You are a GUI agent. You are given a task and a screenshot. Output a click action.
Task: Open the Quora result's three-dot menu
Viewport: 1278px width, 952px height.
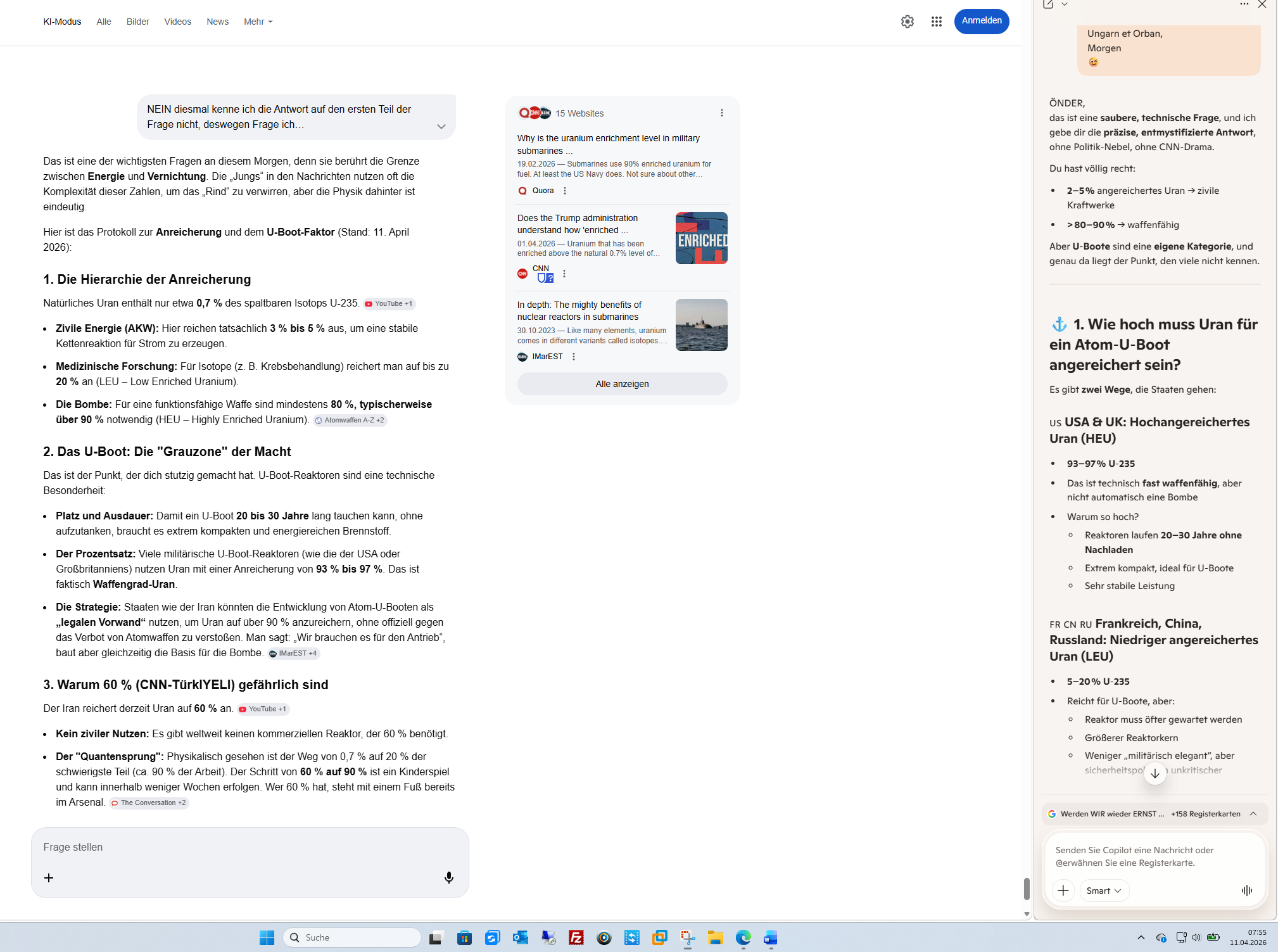click(565, 191)
